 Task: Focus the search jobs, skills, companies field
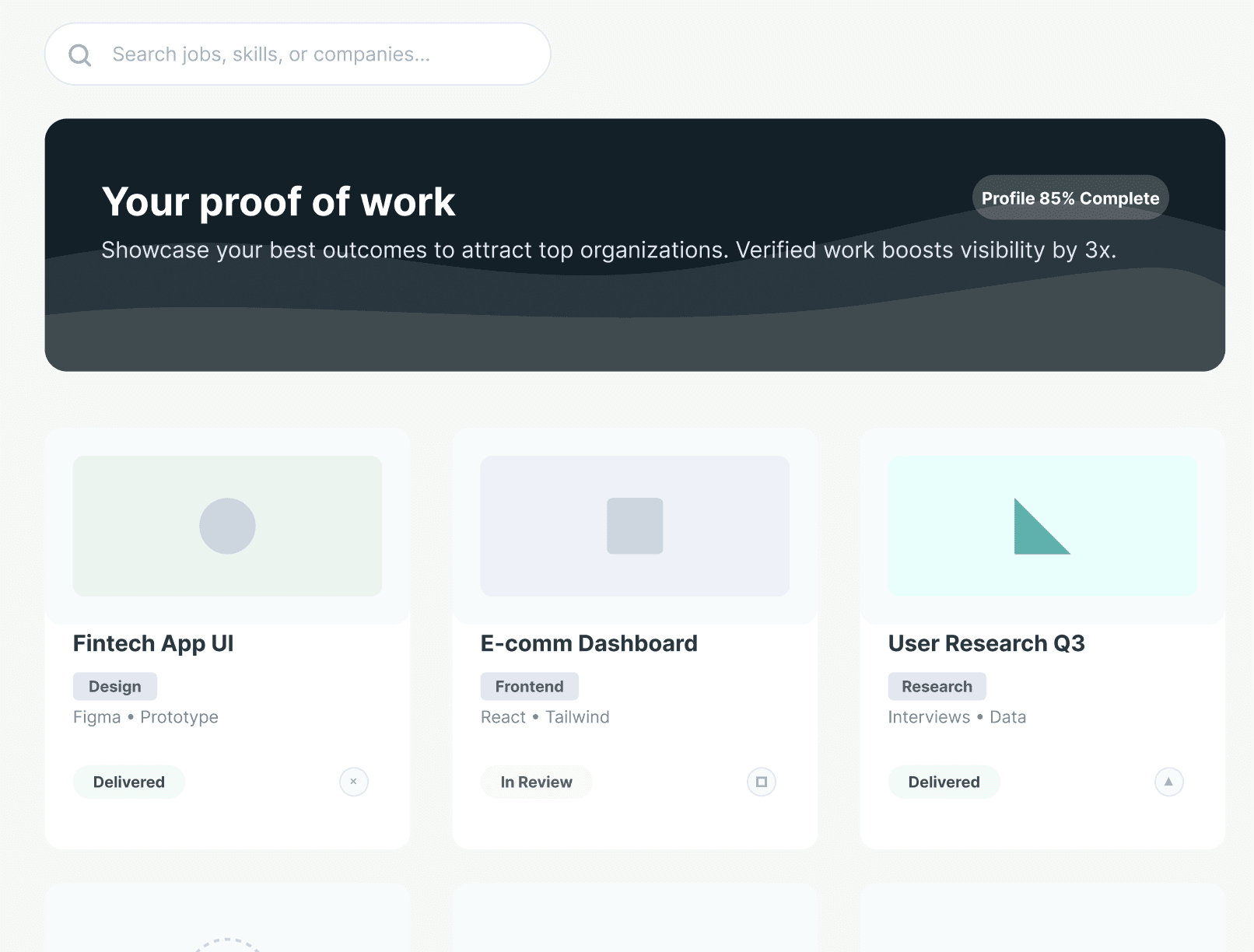click(298, 54)
